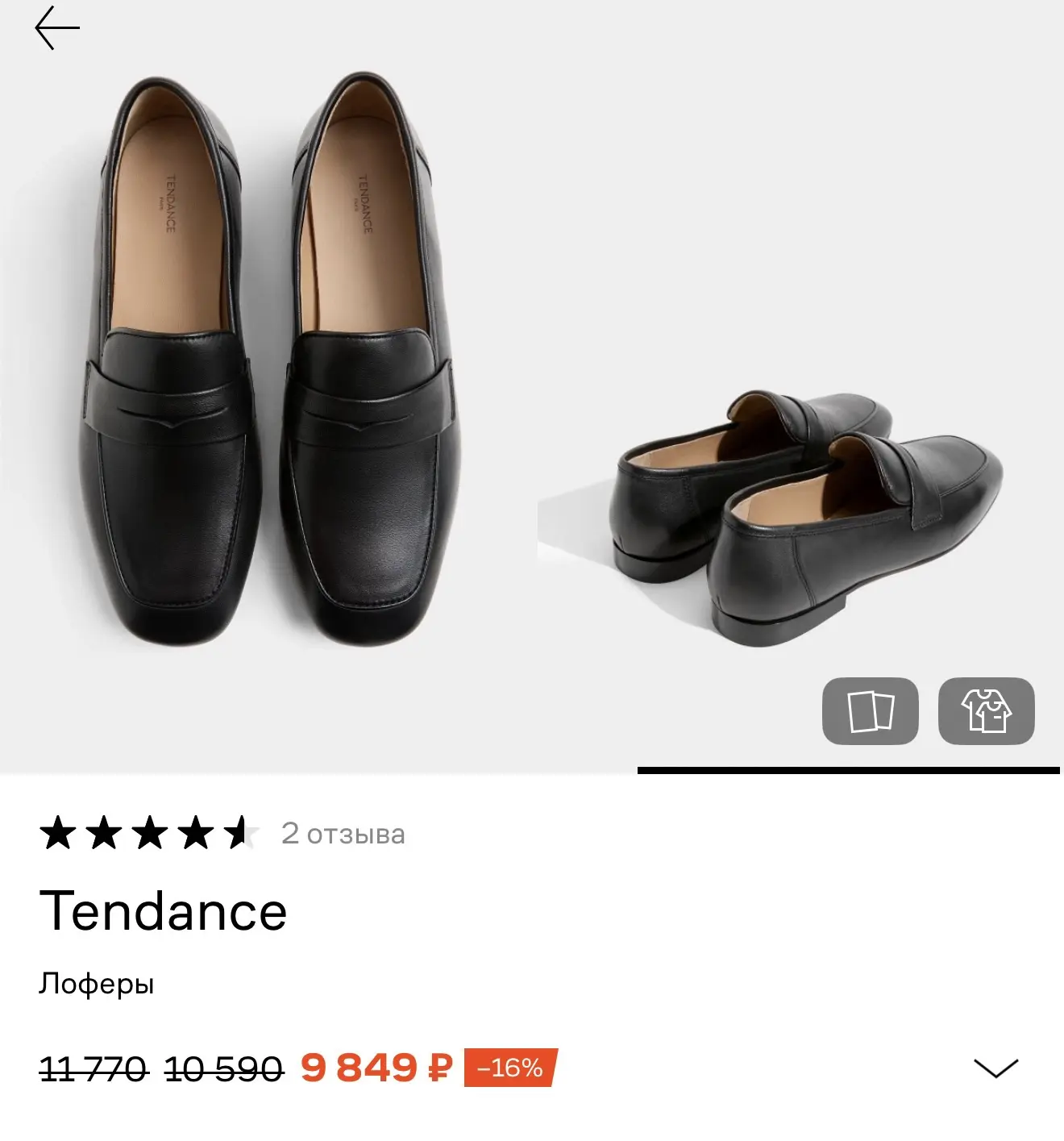Tap the crossed-out 10 590 price
Screen dimensions: 1064x1141
224,1070
